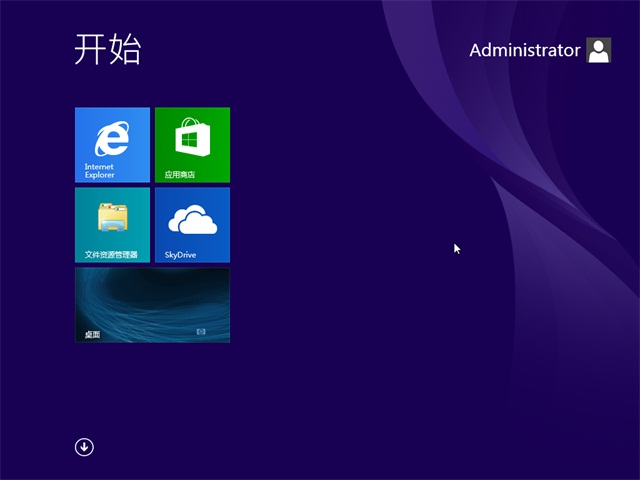Click the 'Internet Explorer' tile label

click(99, 171)
